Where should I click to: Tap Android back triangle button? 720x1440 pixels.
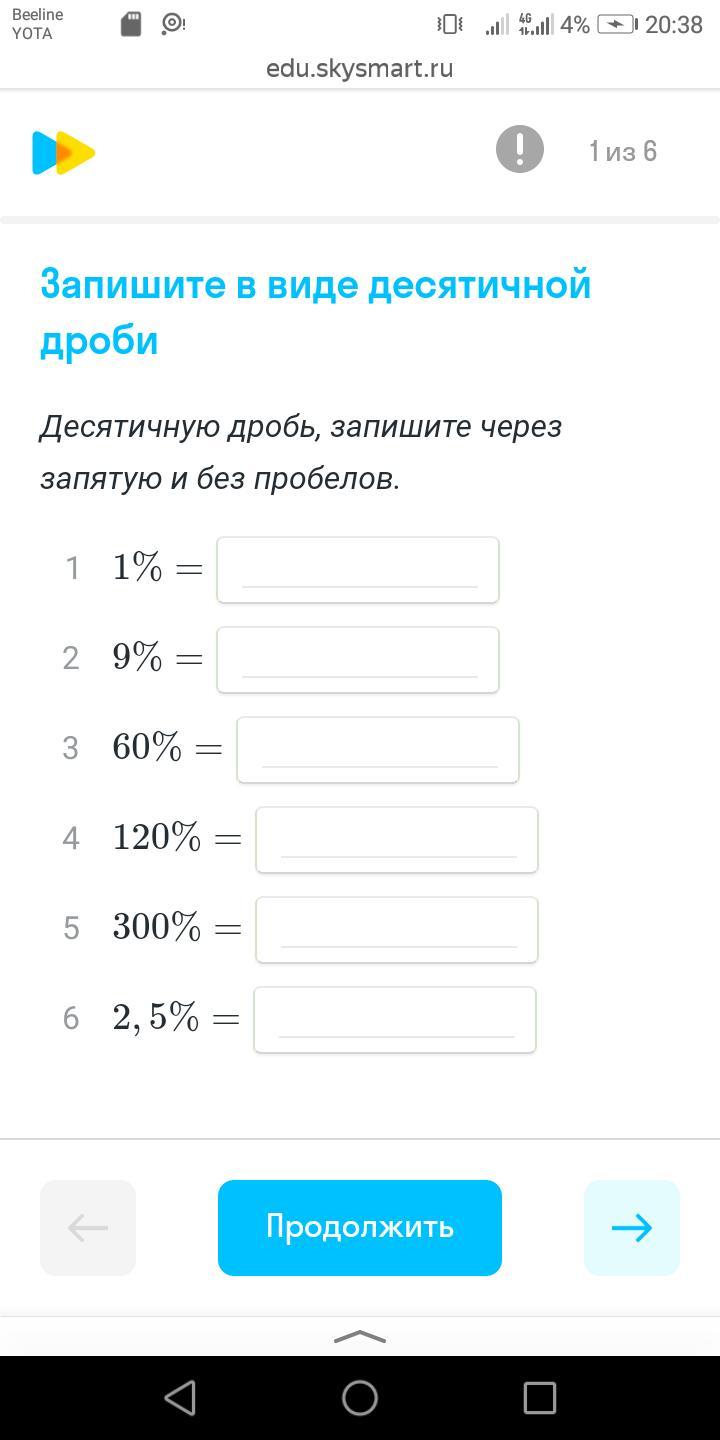coord(180,1397)
